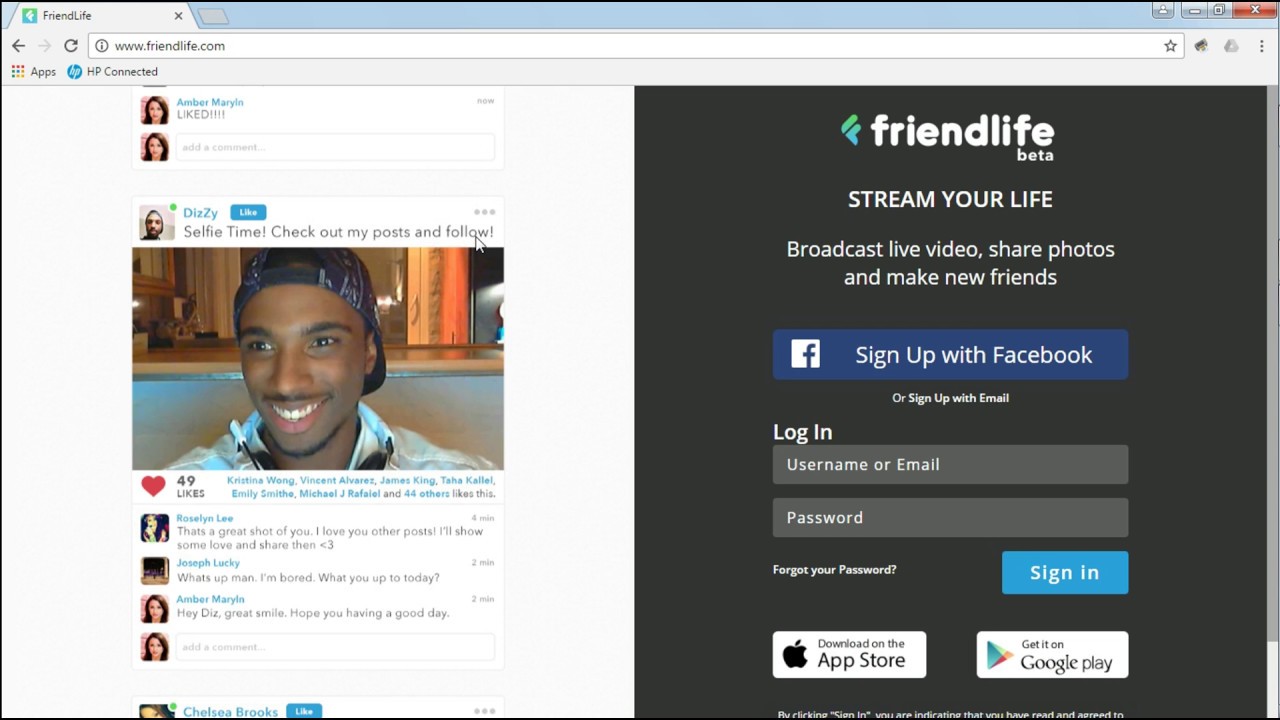The image size is (1280, 720).
Task: Click add a comment box under LIKED!!!! comment
Action: (x=335, y=147)
